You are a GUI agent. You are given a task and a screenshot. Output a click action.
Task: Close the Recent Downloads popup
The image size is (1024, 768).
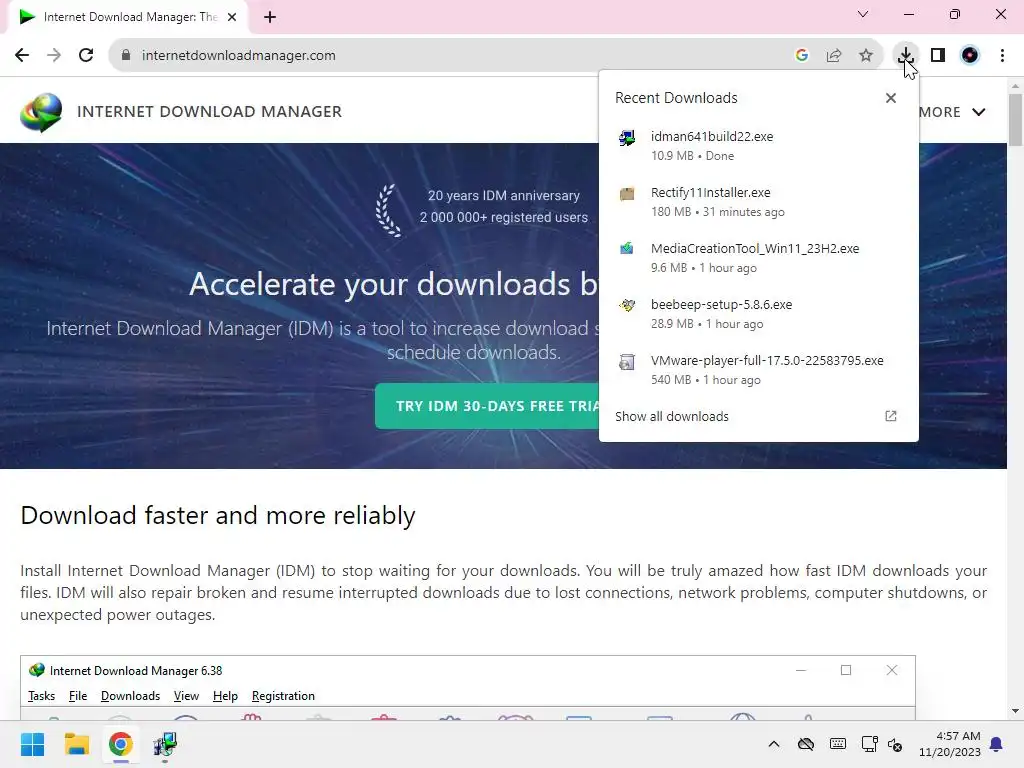[x=891, y=98]
